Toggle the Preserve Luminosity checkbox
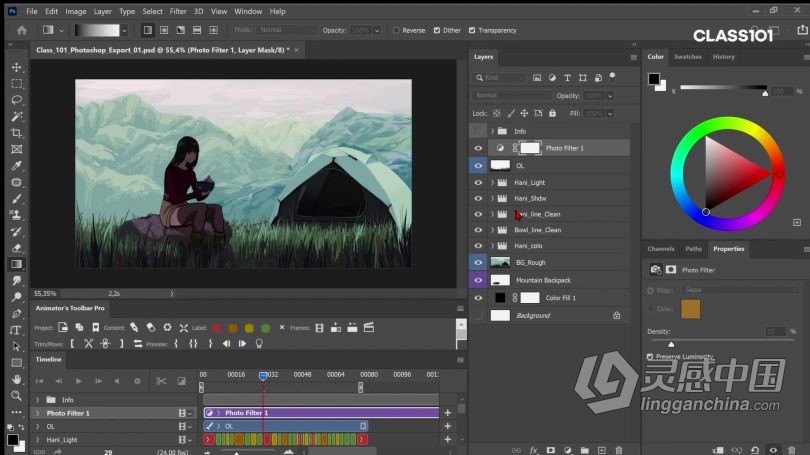The height and width of the screenshot is (455, 810). (x=650, y=357)
